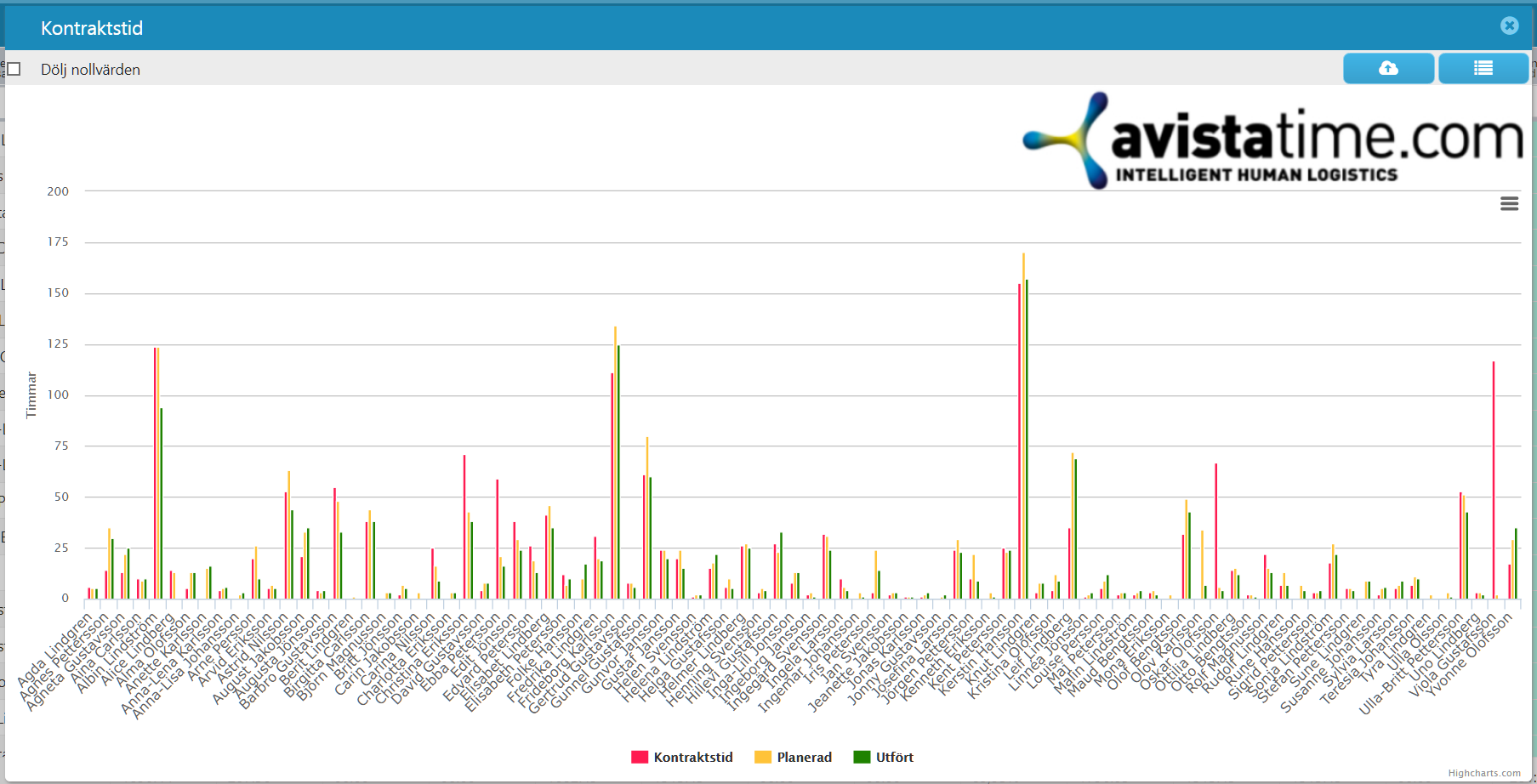This screenshot has width=1537, height=784.
Task: Click the colorful star icon in logo
Action: point(1067,140)
